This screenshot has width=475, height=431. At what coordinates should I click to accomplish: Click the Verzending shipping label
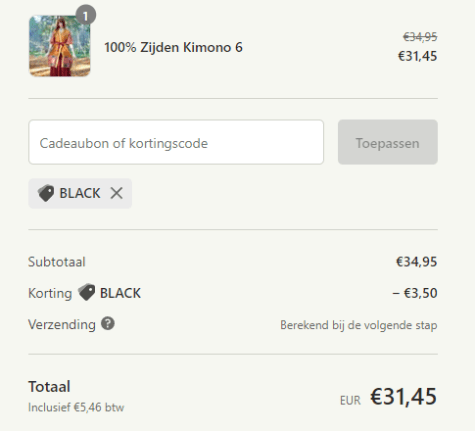[62, 324]
